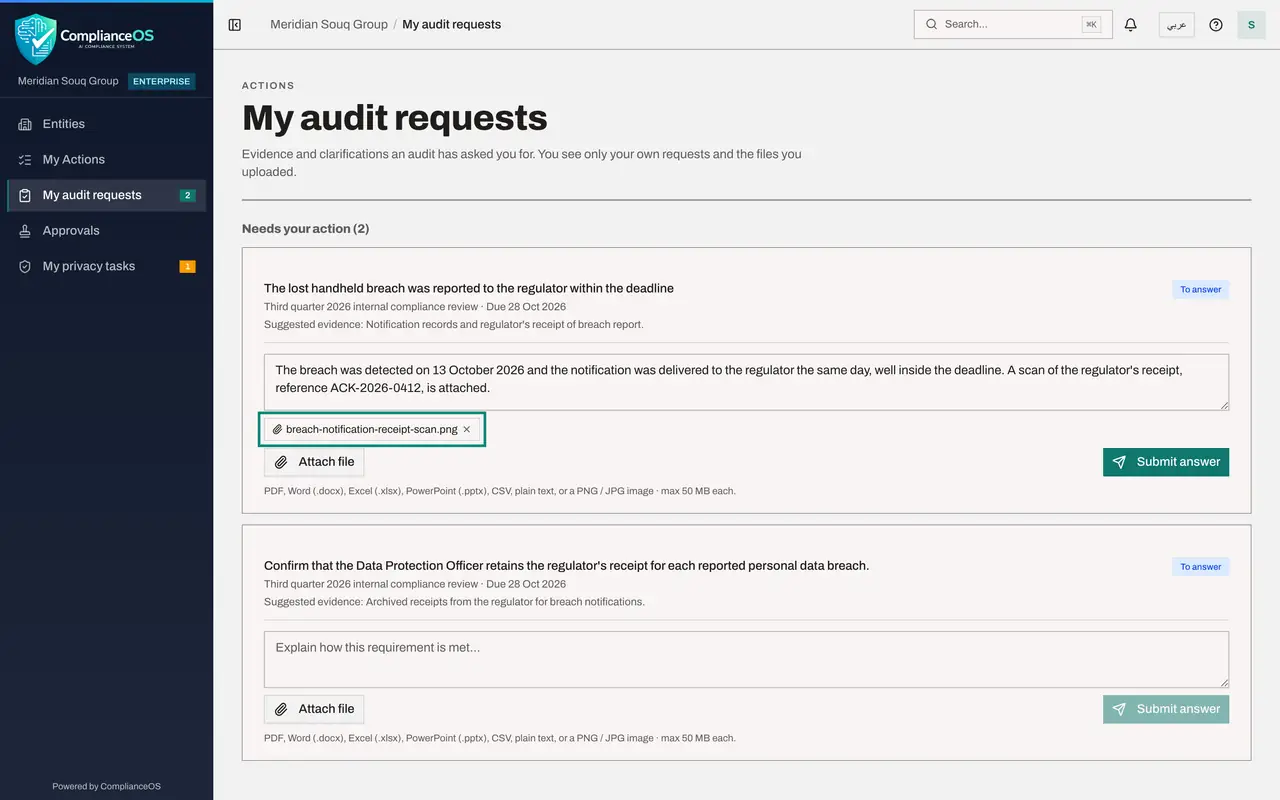Open Approvals in the sidebar
This screenshot has height=800, width=1280.
106,230
